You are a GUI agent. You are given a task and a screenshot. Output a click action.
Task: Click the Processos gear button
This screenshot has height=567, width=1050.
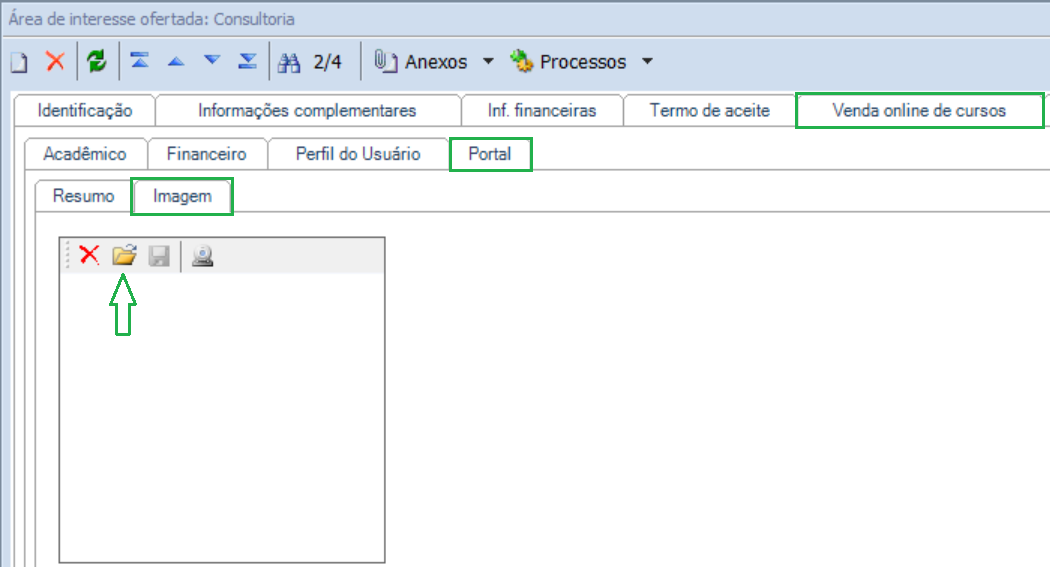(x=569, y=62)
